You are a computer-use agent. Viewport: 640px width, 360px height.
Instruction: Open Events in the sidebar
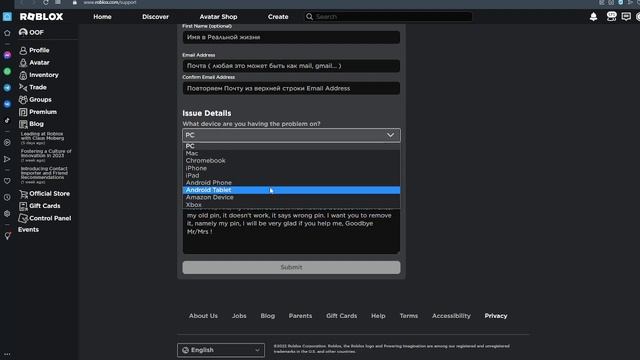tap(29, 230)
